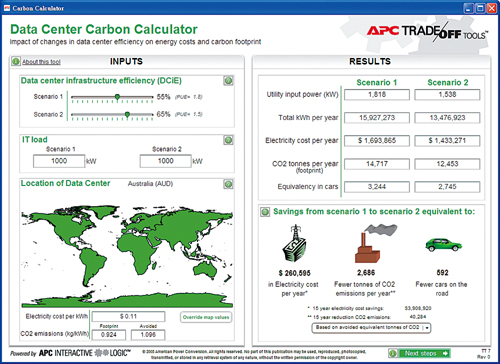Viewport: 500px width, 364px height.
Task: Click the Footprint CO2 emissions field
Action: 109,335
